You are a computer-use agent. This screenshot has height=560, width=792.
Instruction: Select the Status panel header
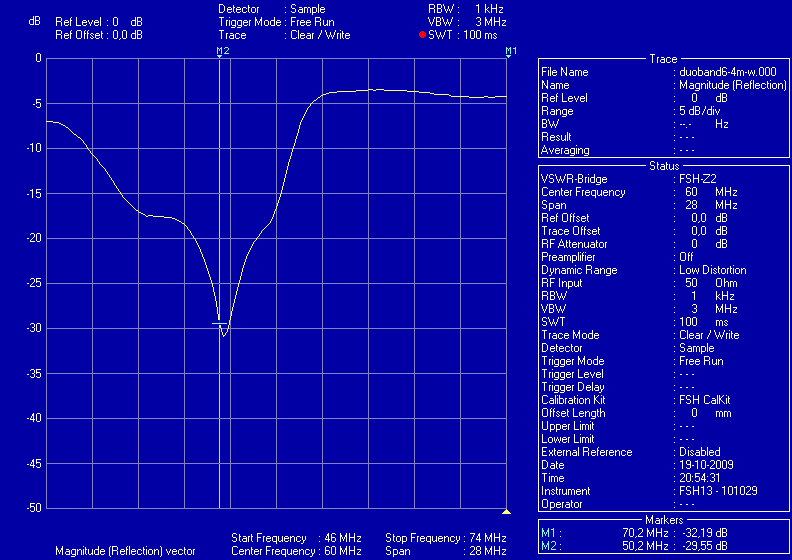click(663, 166)
